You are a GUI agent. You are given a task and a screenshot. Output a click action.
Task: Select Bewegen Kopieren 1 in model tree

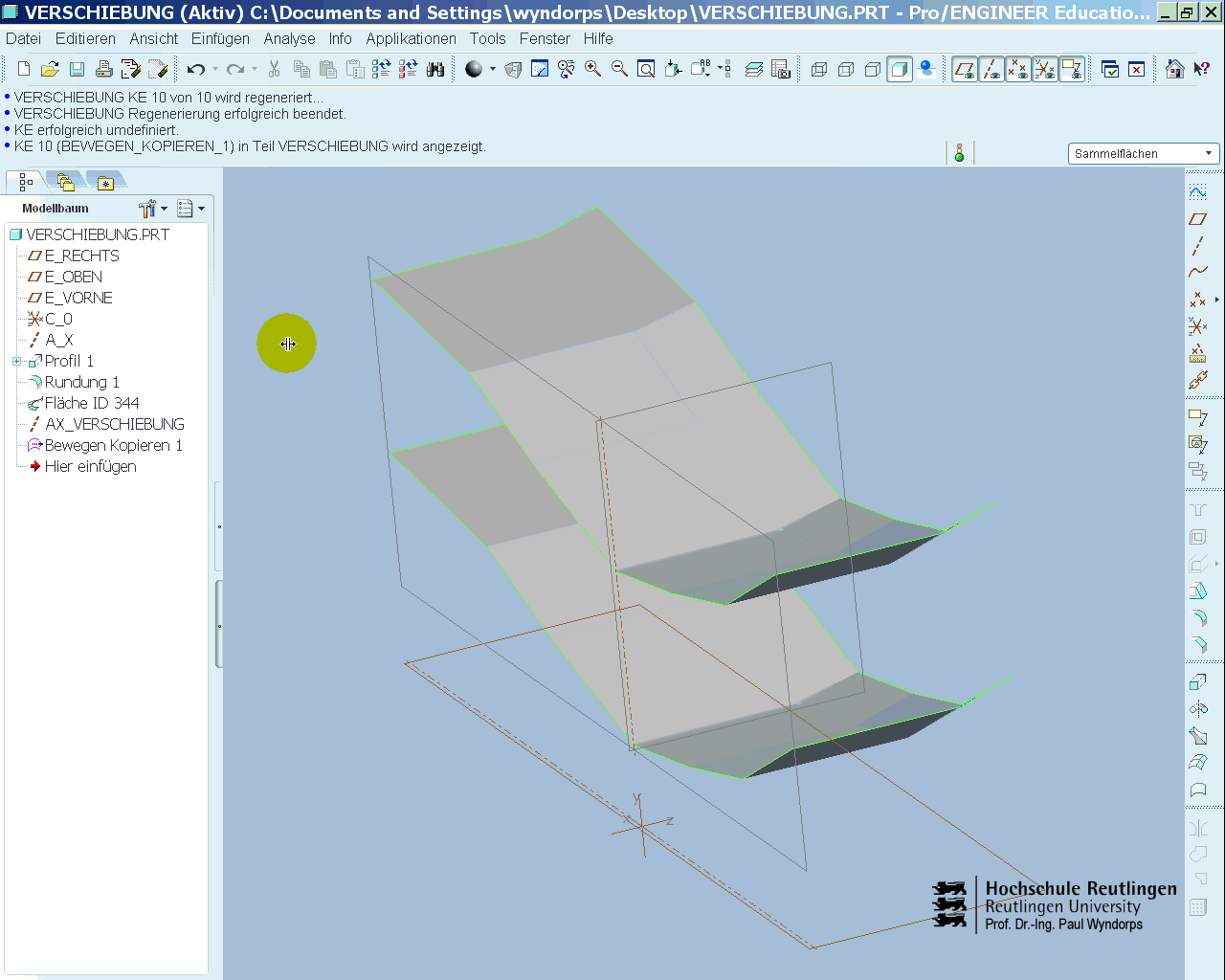coord(113,445)
